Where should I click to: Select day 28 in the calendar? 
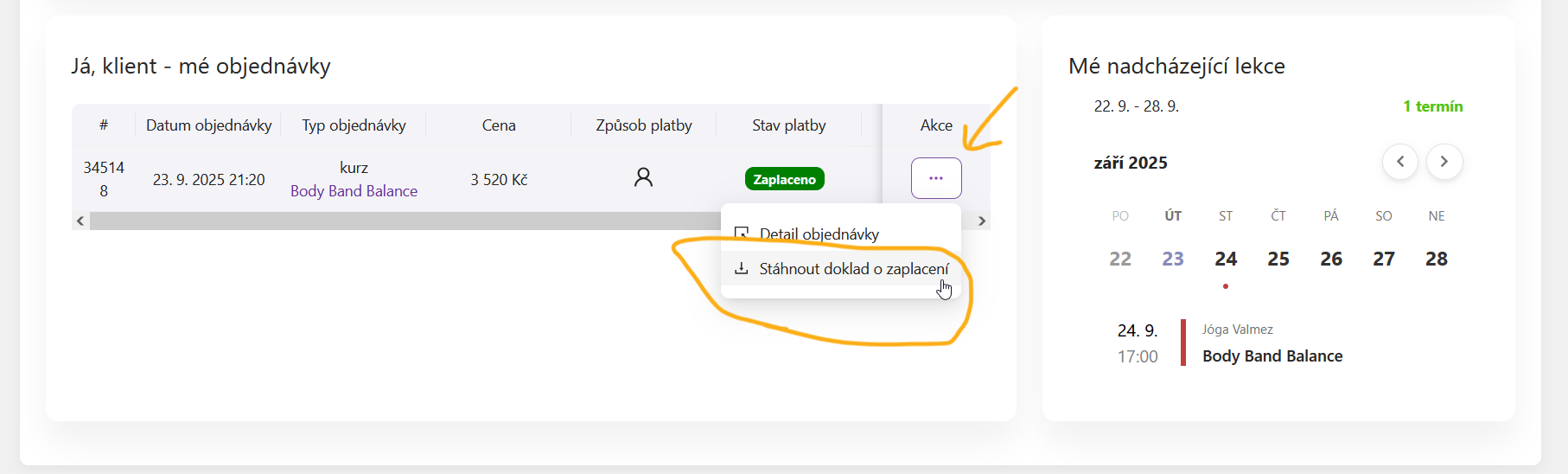click(x=1437, y=259)
